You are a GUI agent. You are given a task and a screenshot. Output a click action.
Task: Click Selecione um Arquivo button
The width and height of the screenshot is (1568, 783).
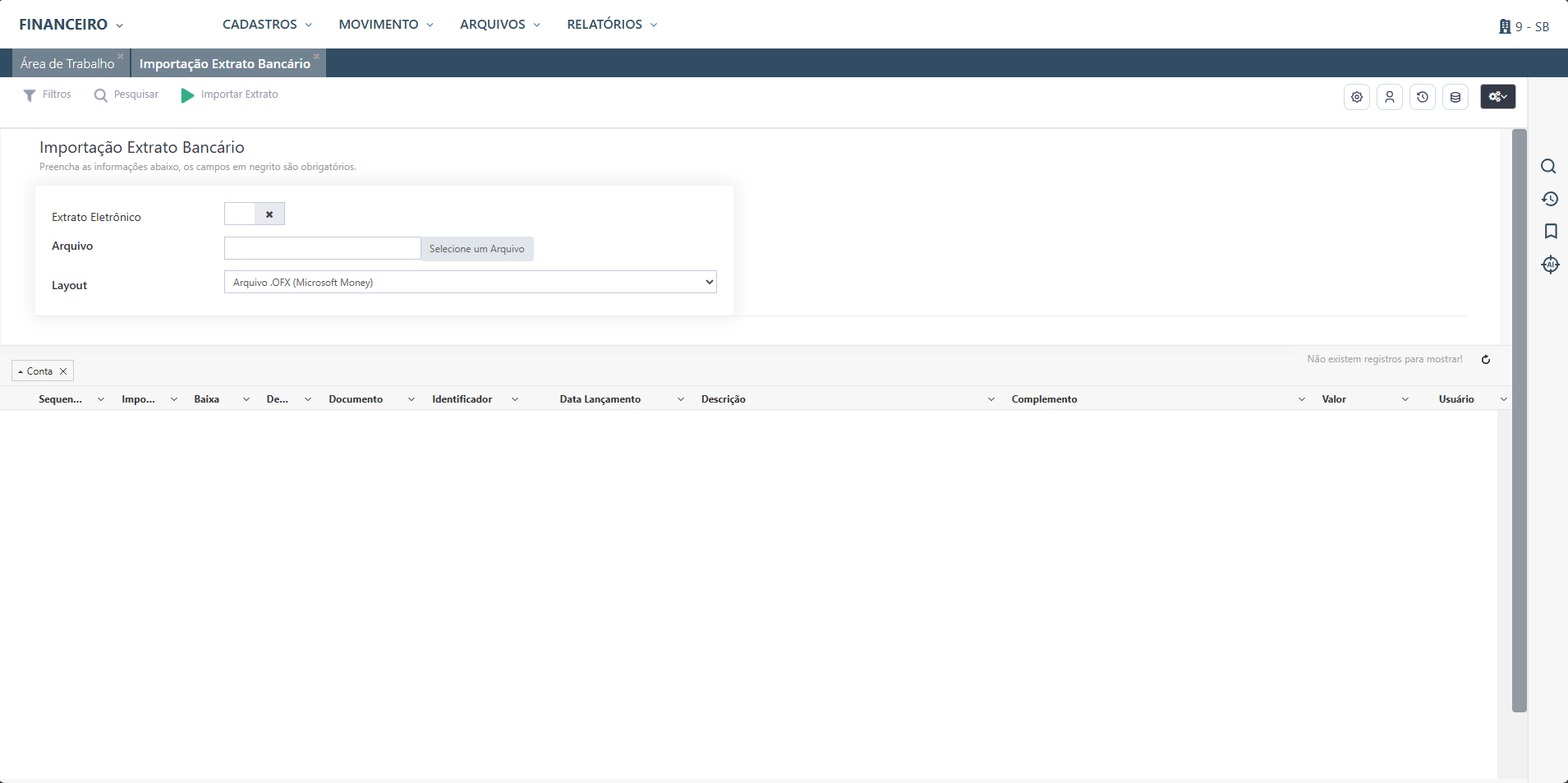476,249
